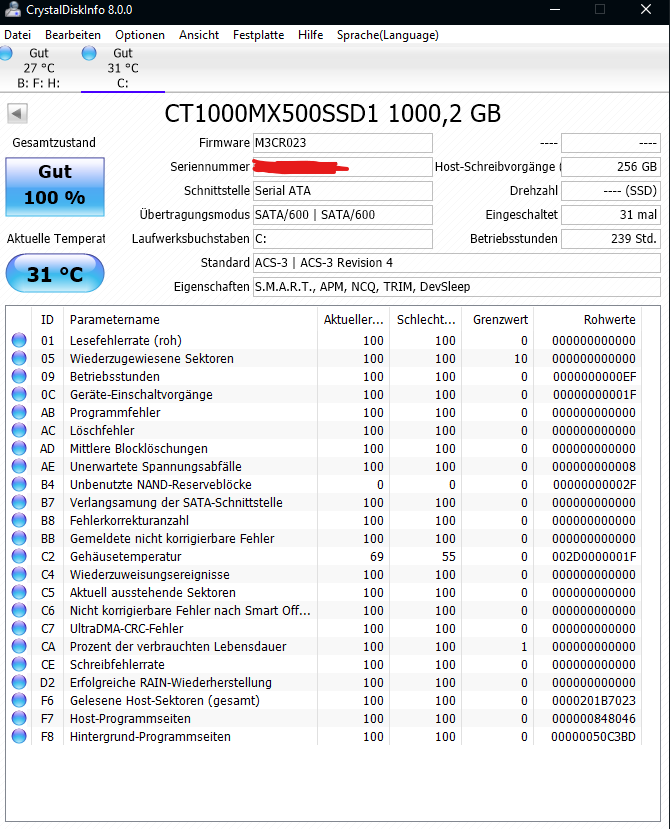Click the Schlecht... column header
The width and height of the screenshot is (670, 829).
point(426,319)
